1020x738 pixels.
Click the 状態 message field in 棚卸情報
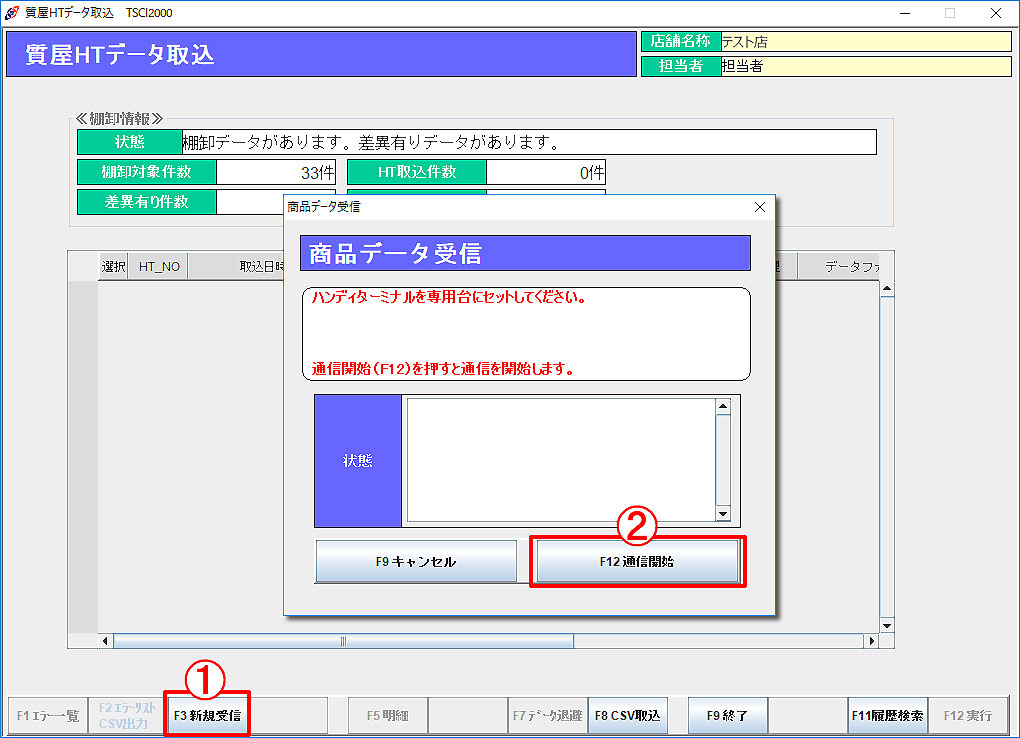pos(529,142)
